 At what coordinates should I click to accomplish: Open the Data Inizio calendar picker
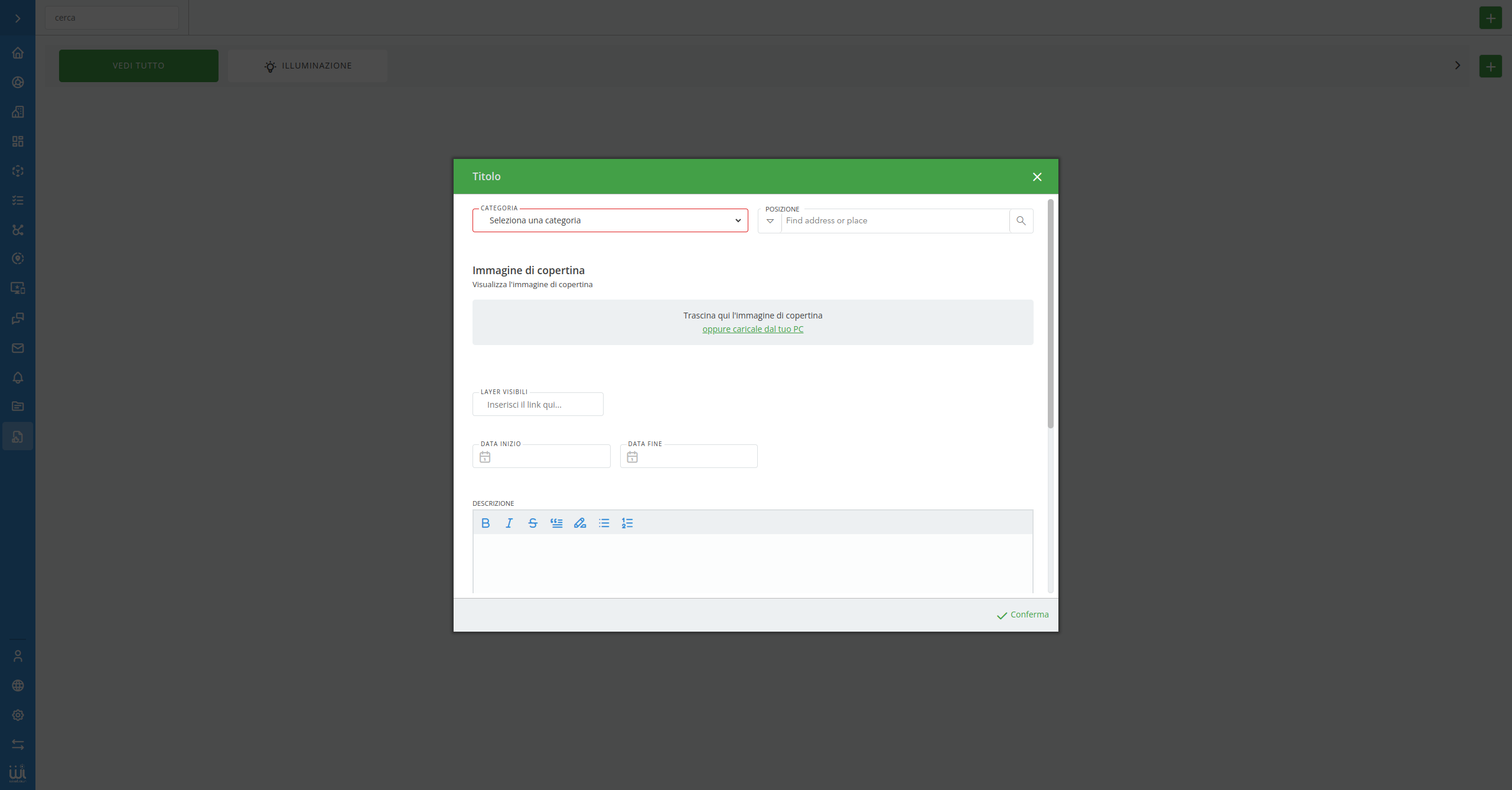485,457
